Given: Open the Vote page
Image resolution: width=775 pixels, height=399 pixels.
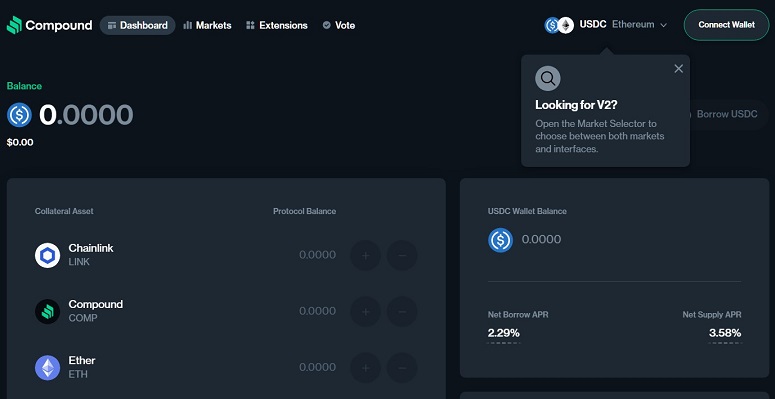Looking at the screenshot, I should click(x=339, y=25).
